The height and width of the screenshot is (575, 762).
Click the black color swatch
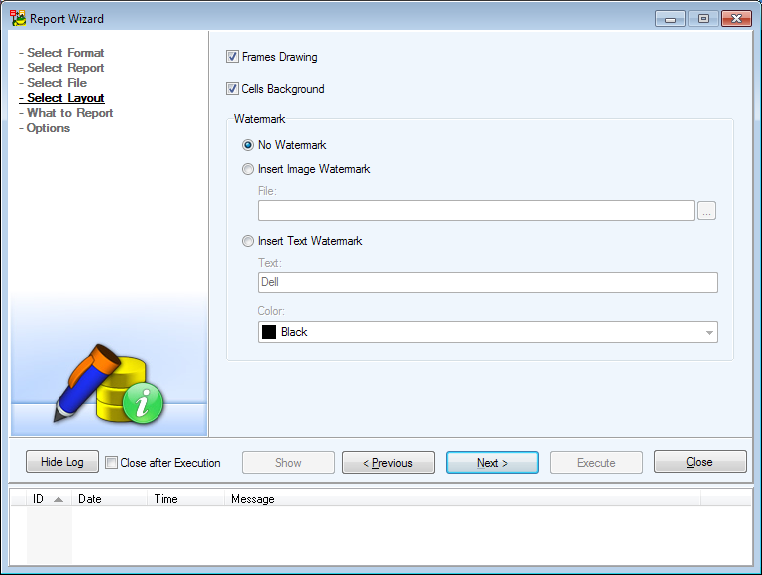coord(269,332)
